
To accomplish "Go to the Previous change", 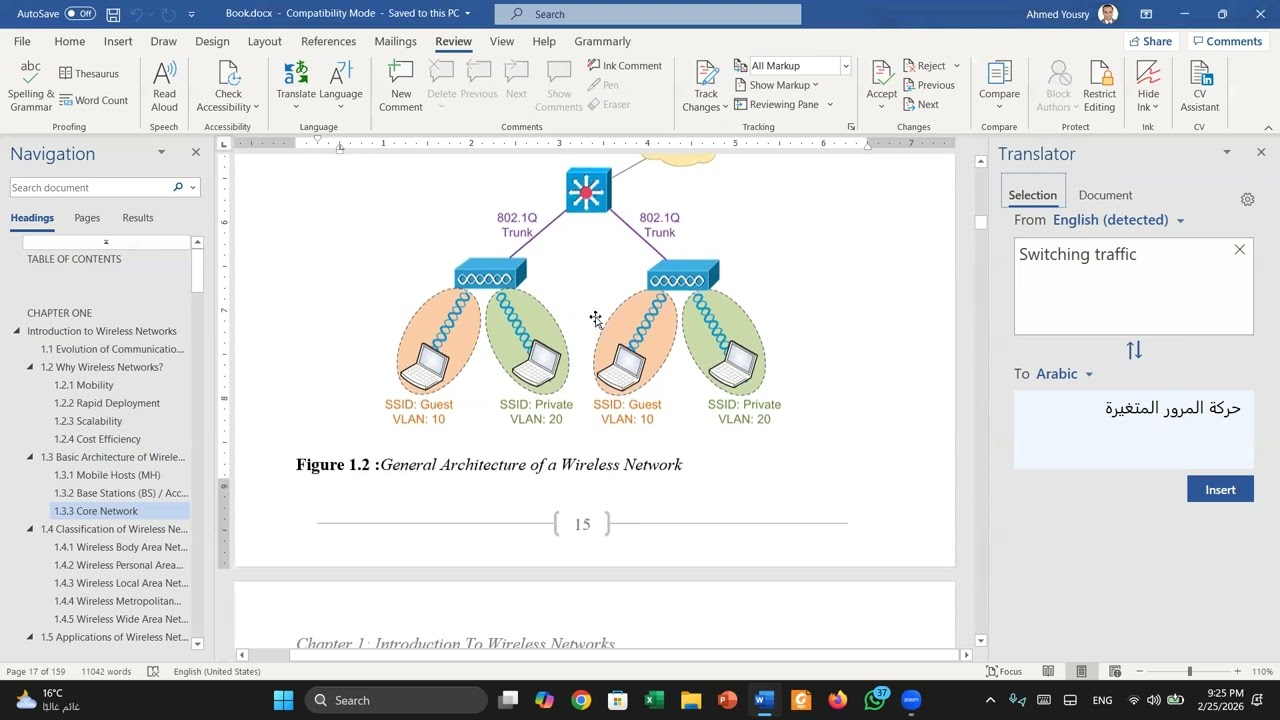I will coord(928,85).
